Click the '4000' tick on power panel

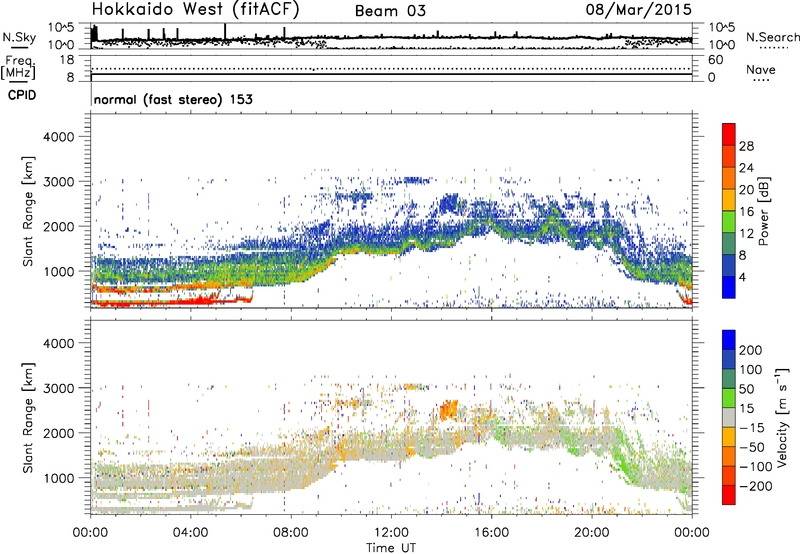point(59,137)
